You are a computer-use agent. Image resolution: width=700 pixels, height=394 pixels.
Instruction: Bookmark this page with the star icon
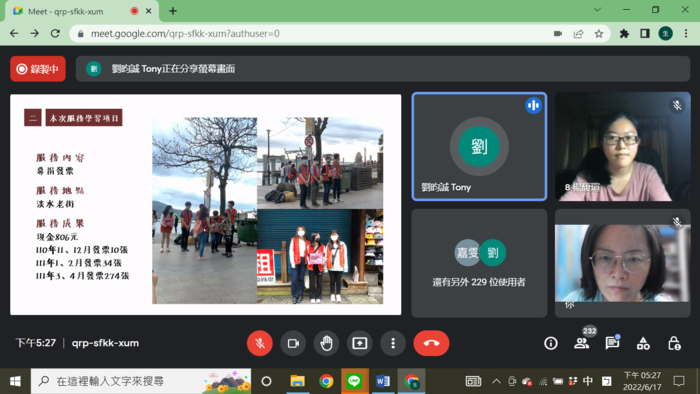[599, 33]
